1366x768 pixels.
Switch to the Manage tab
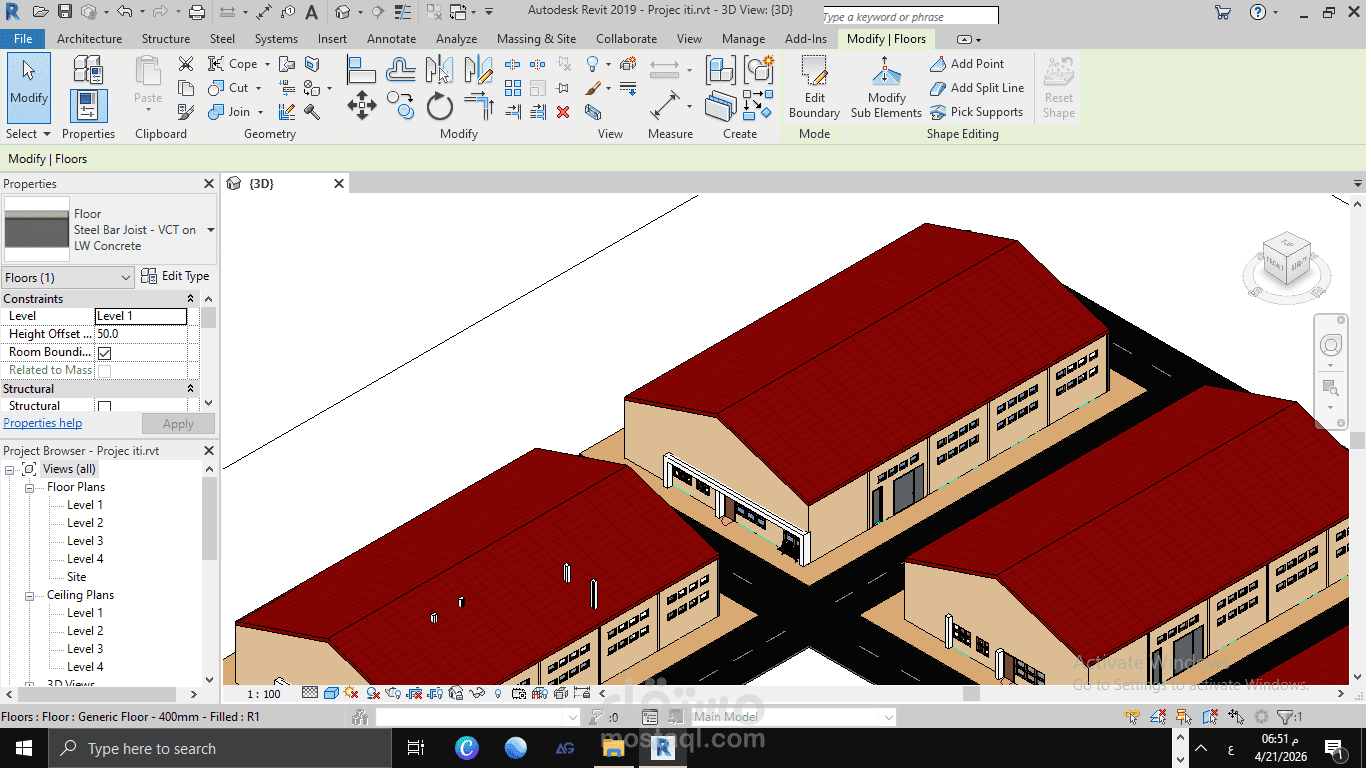pyautogui.click(x=743, y=39)
